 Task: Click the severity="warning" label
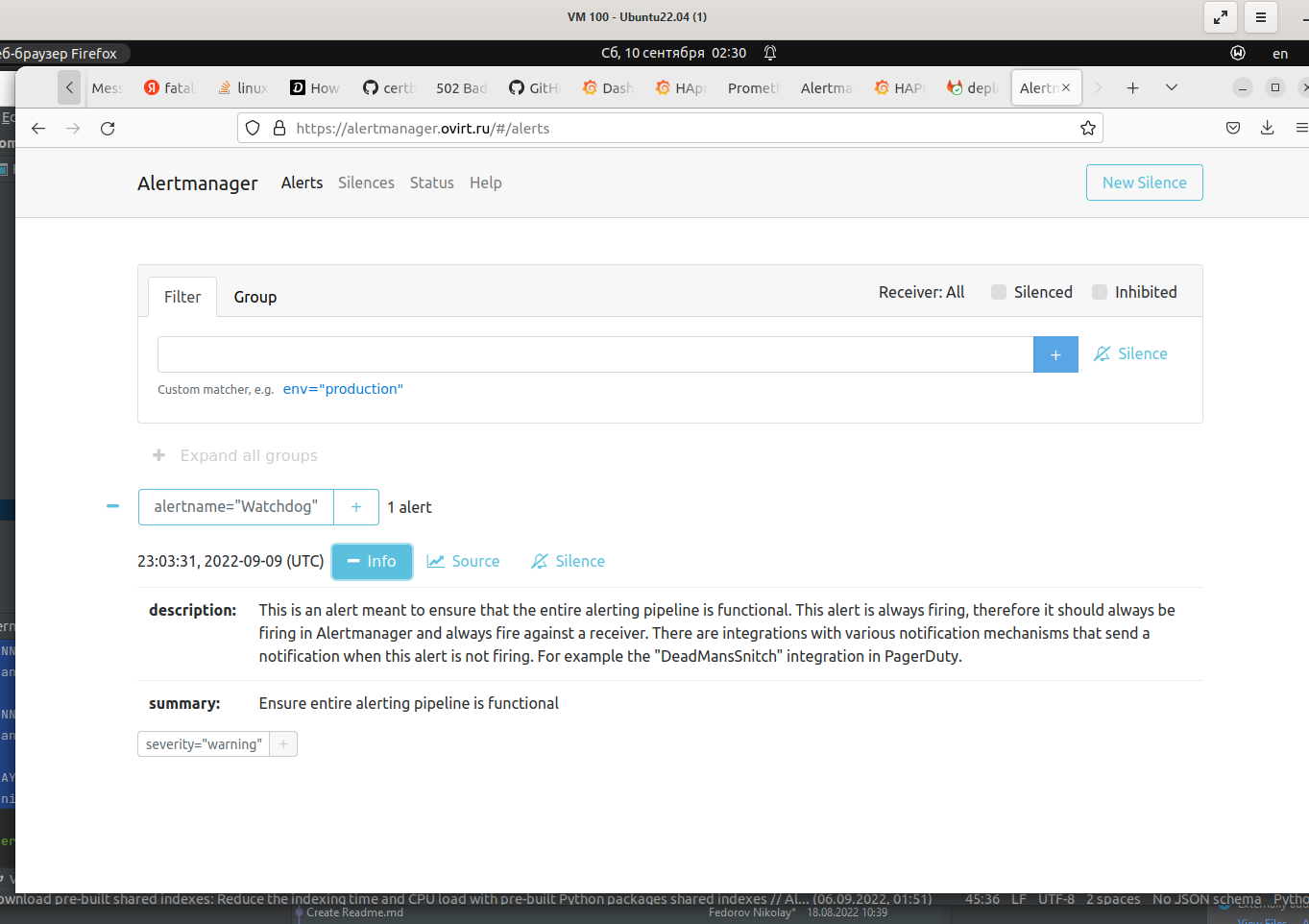tap(204, 744)
